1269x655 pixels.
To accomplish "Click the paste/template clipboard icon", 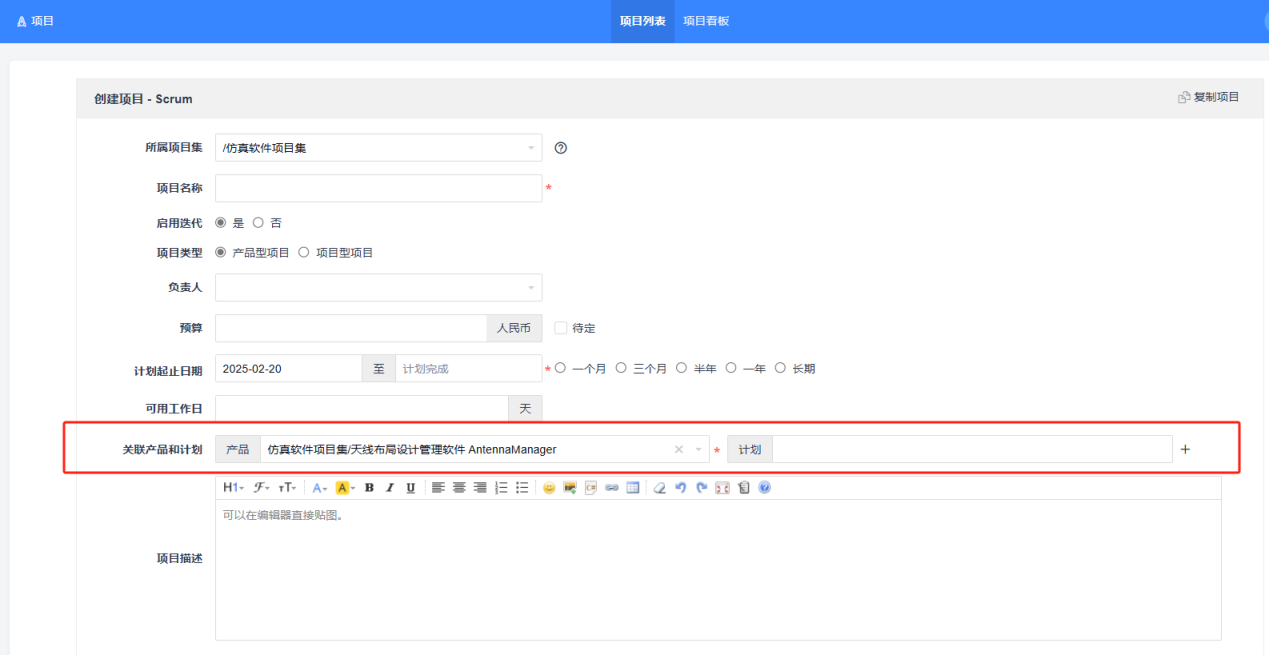I will (743, 488).
